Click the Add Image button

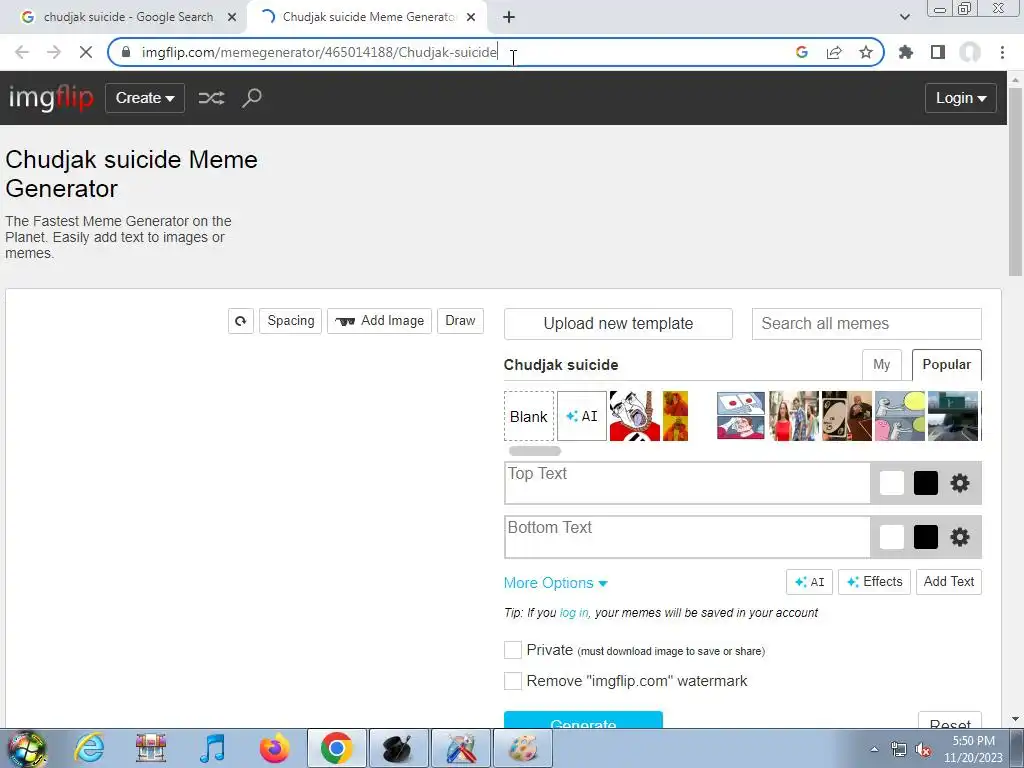[x=379, y=321]
